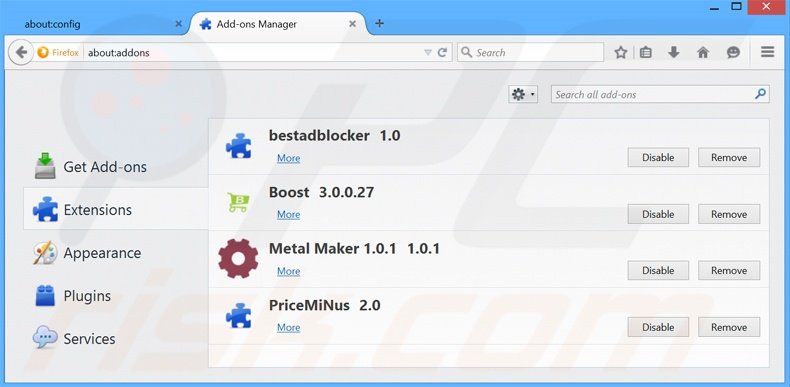Open the Services category
The height and width of the screenshot is (387, 790).
point(116,339)
